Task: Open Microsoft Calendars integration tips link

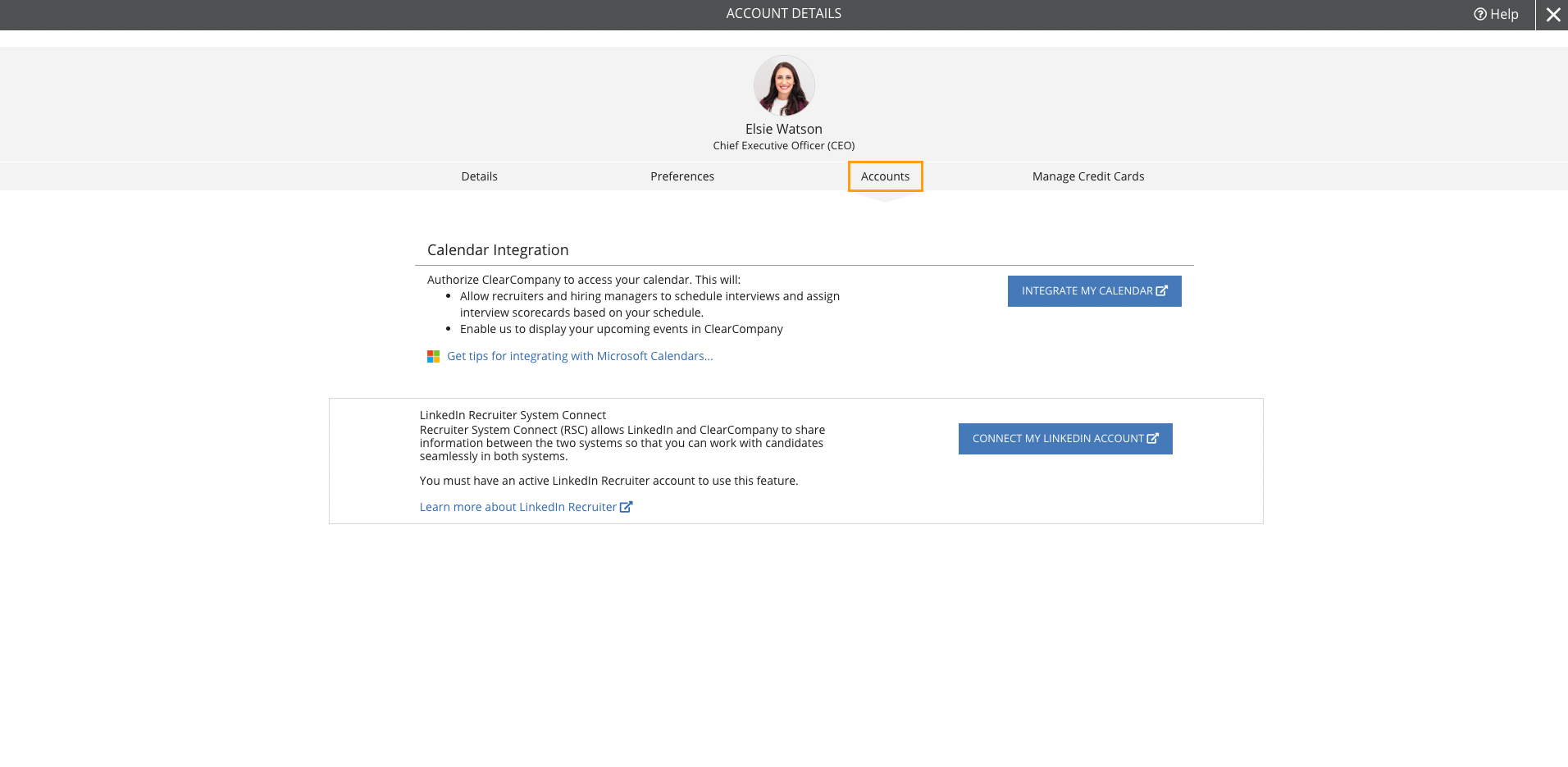Action: [x=580, y=356]
